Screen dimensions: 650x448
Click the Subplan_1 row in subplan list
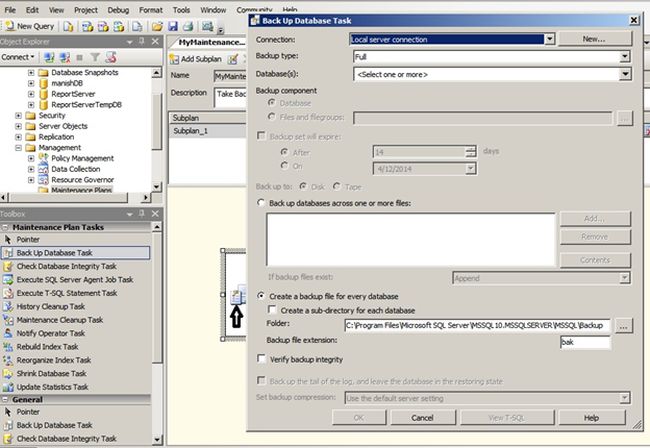coord(207,131)
